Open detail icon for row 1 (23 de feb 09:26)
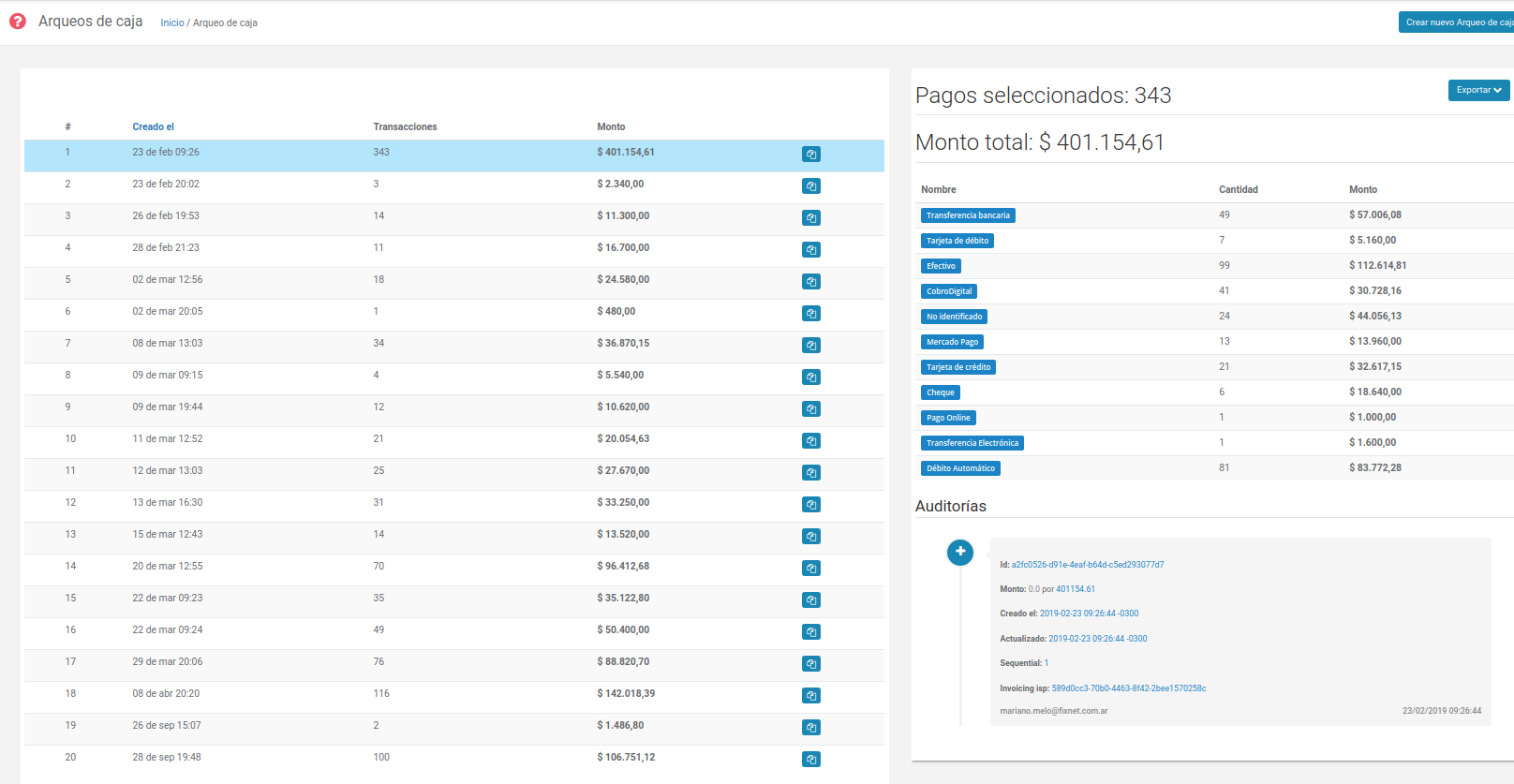Screen dimensions: 1514x784 (x=811, y=155)
